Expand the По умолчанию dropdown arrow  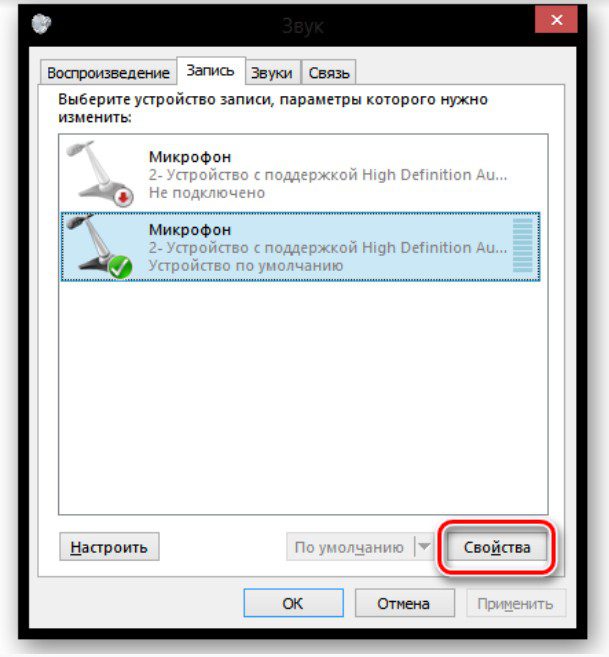click(424, 546)
